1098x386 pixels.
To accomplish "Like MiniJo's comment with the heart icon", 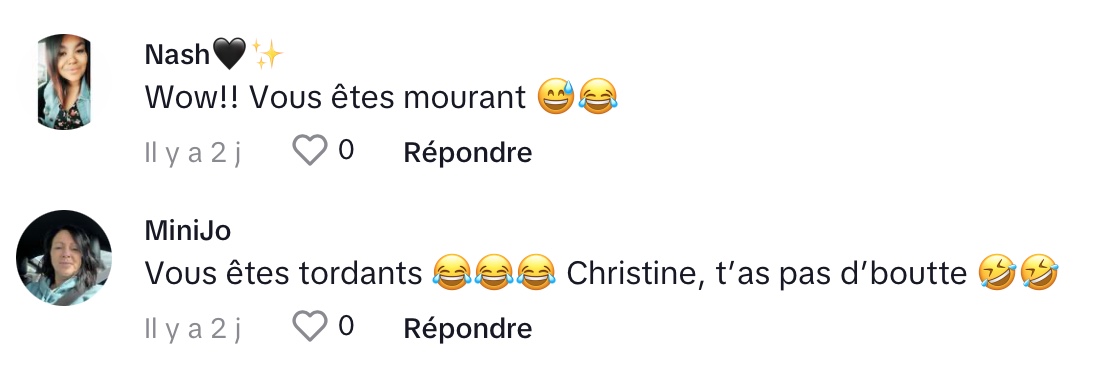I will [310, 326].
